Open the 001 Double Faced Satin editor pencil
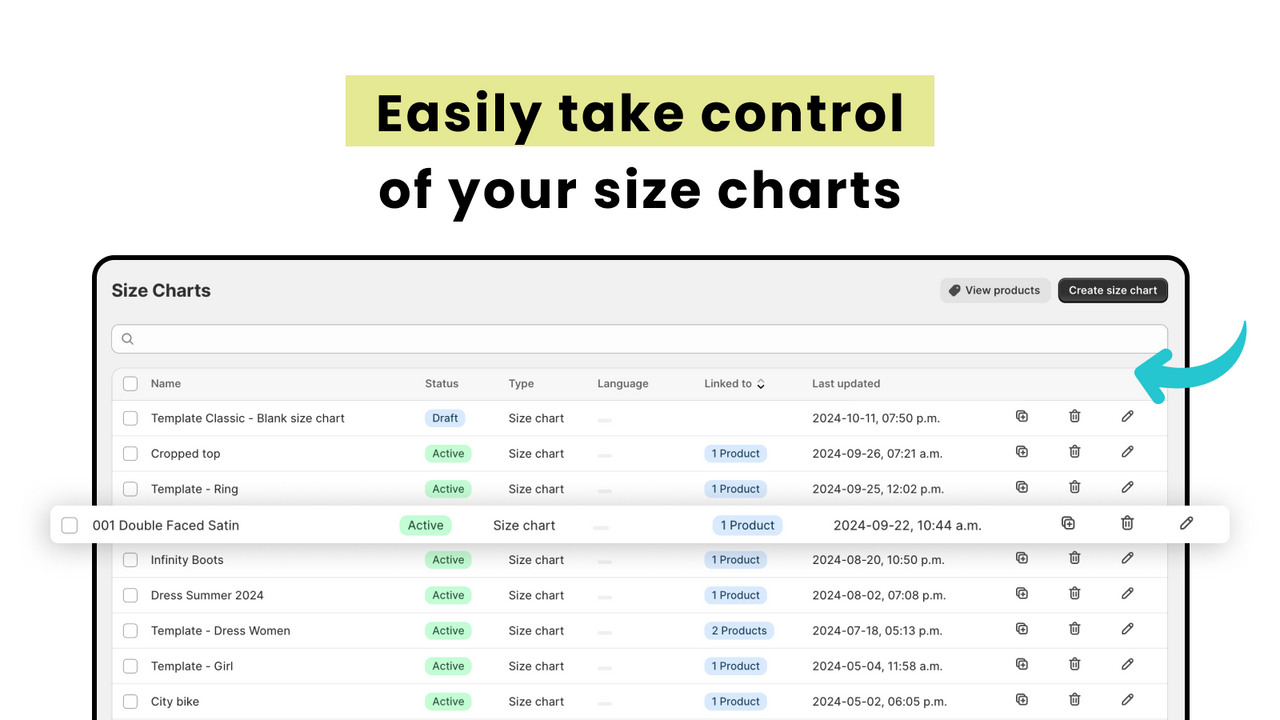1280x720 pixels. (x=1186, y=523)
